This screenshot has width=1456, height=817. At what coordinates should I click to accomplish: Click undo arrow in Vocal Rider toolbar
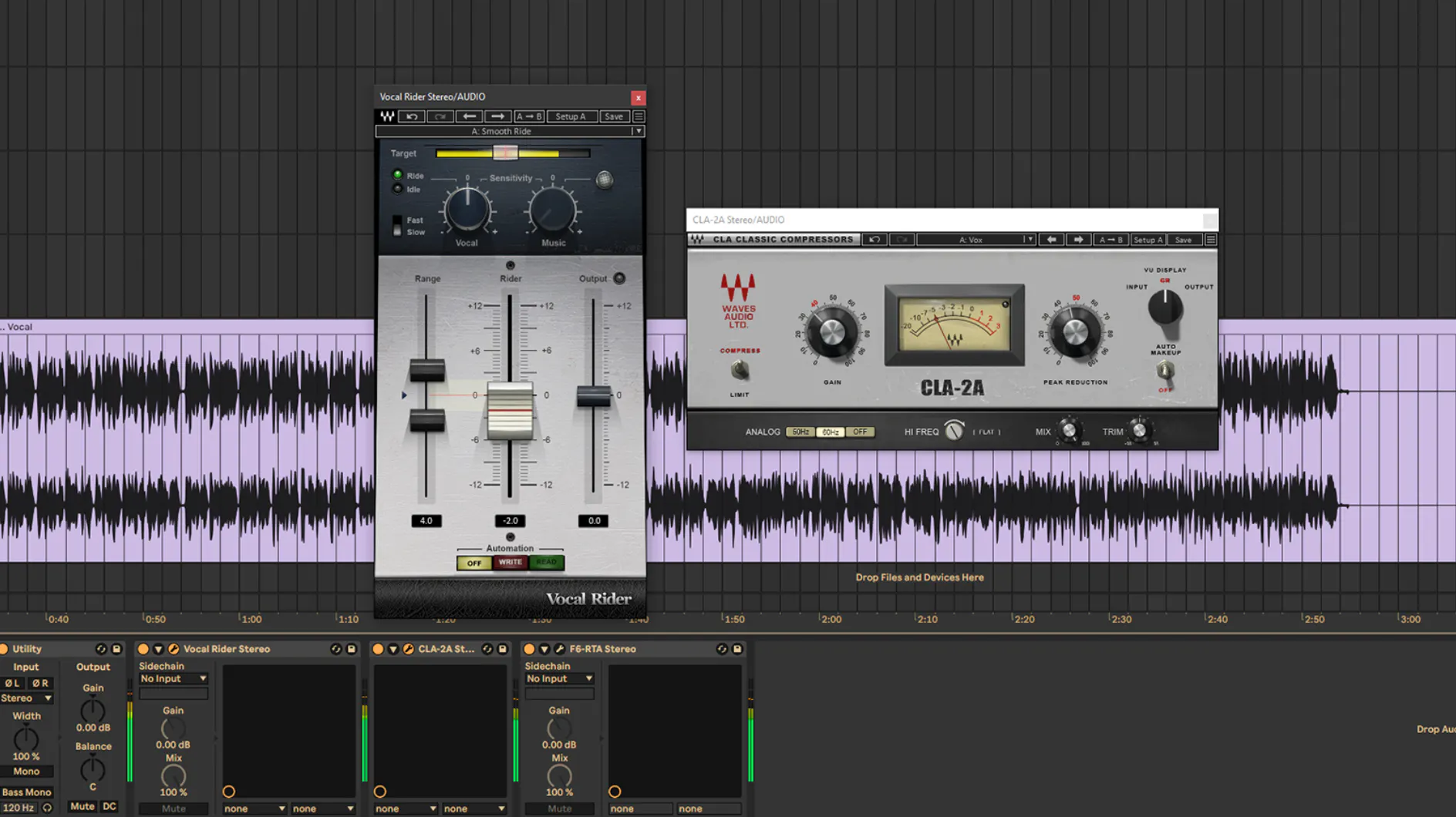click(412, 116)
